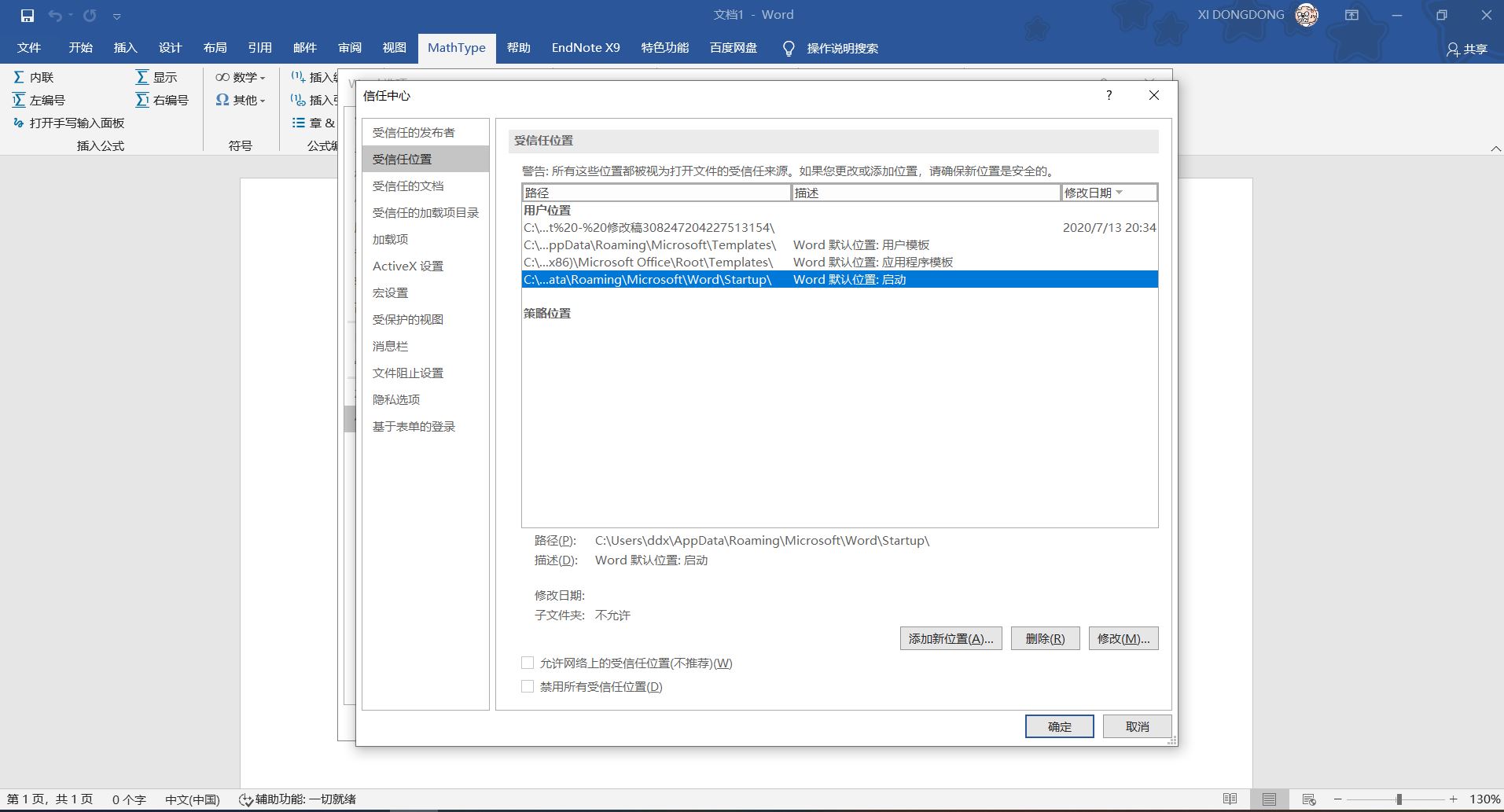Viewport: 1504px width, 812px height.
Task: Switch to Read Mode view icon
Action: coord(1230,799)
